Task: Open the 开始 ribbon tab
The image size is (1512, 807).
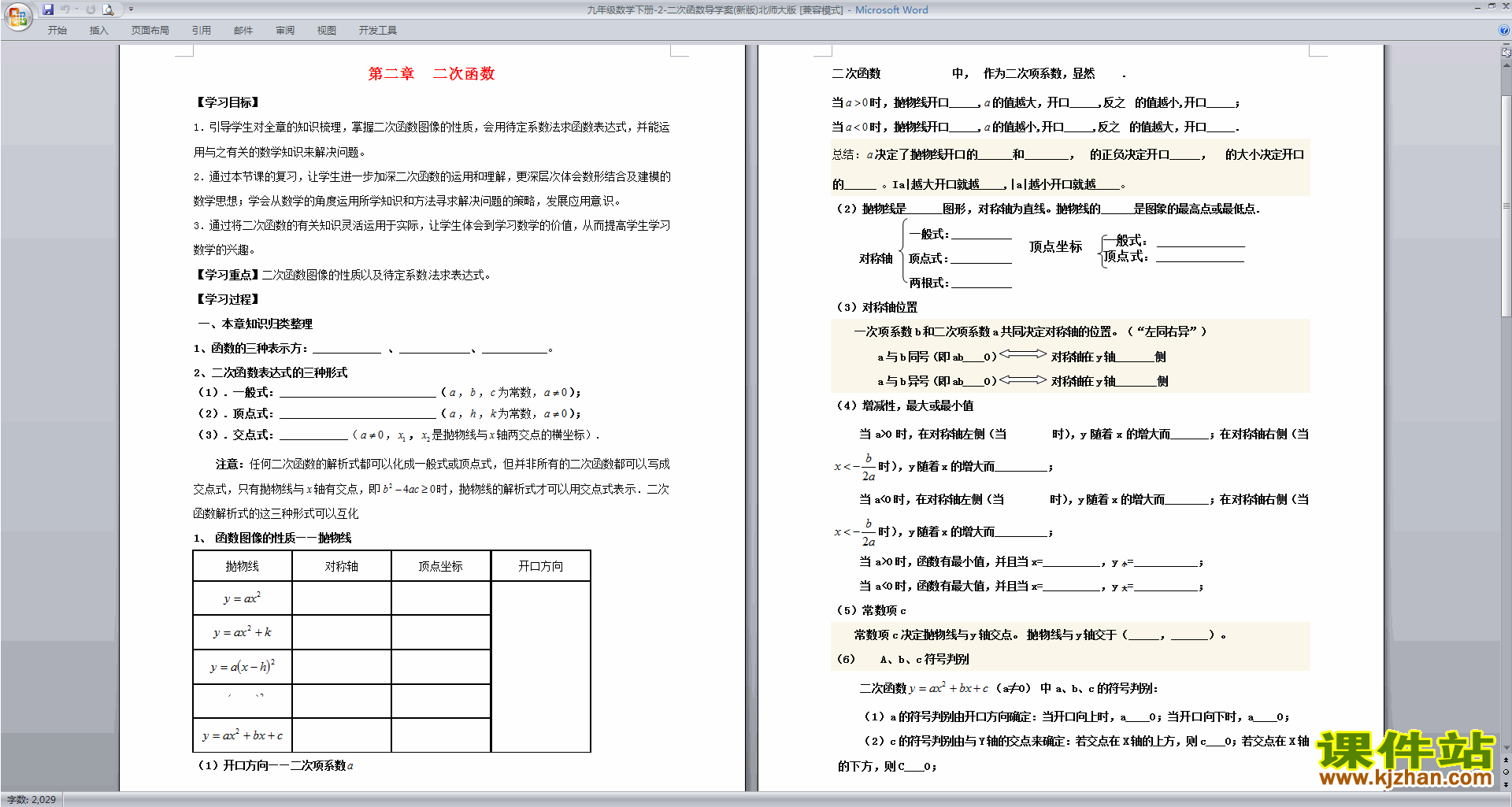Action: point(57,31)
